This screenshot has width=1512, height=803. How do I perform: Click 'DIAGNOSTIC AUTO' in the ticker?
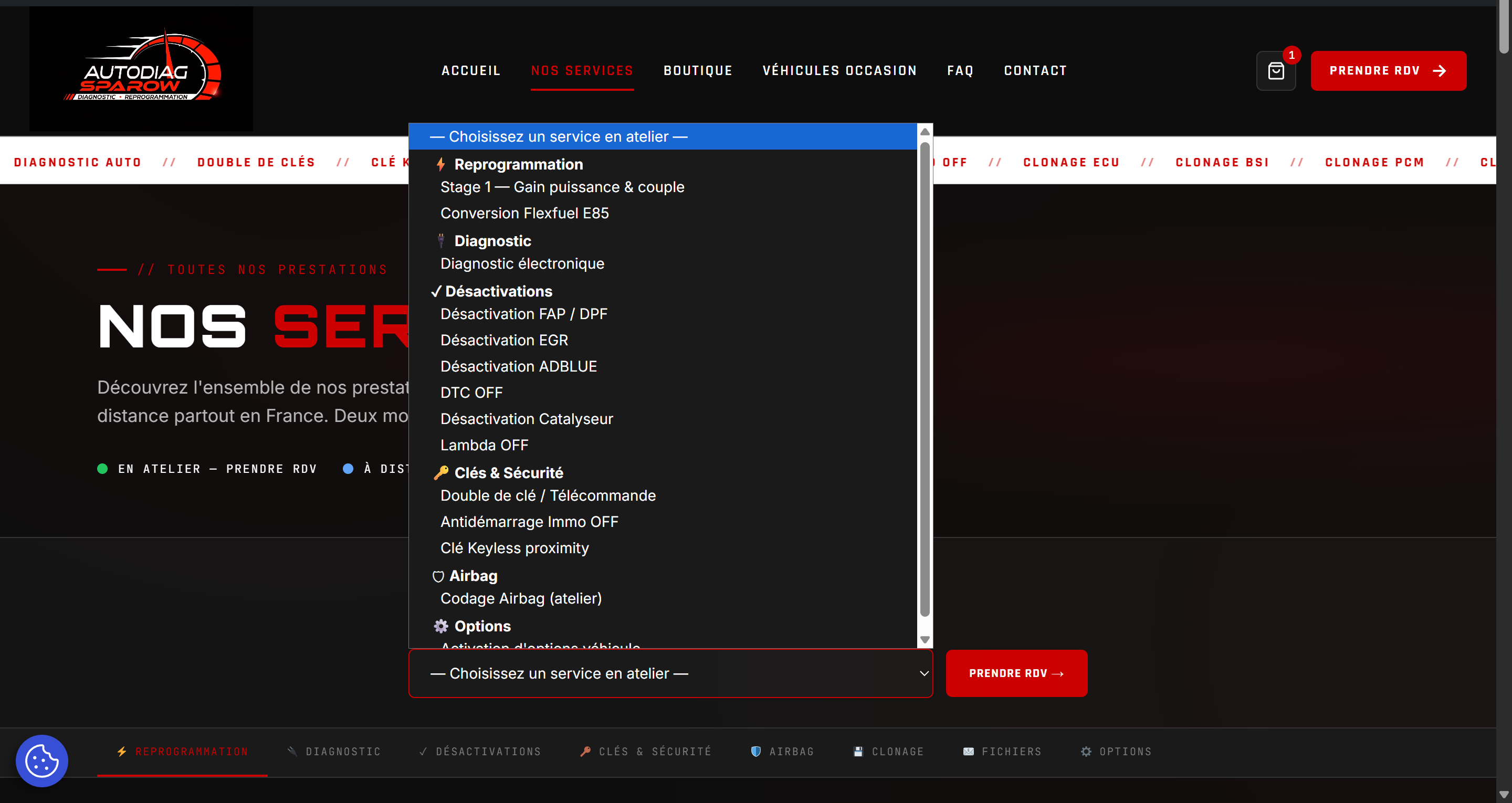[x=78, y=163]
